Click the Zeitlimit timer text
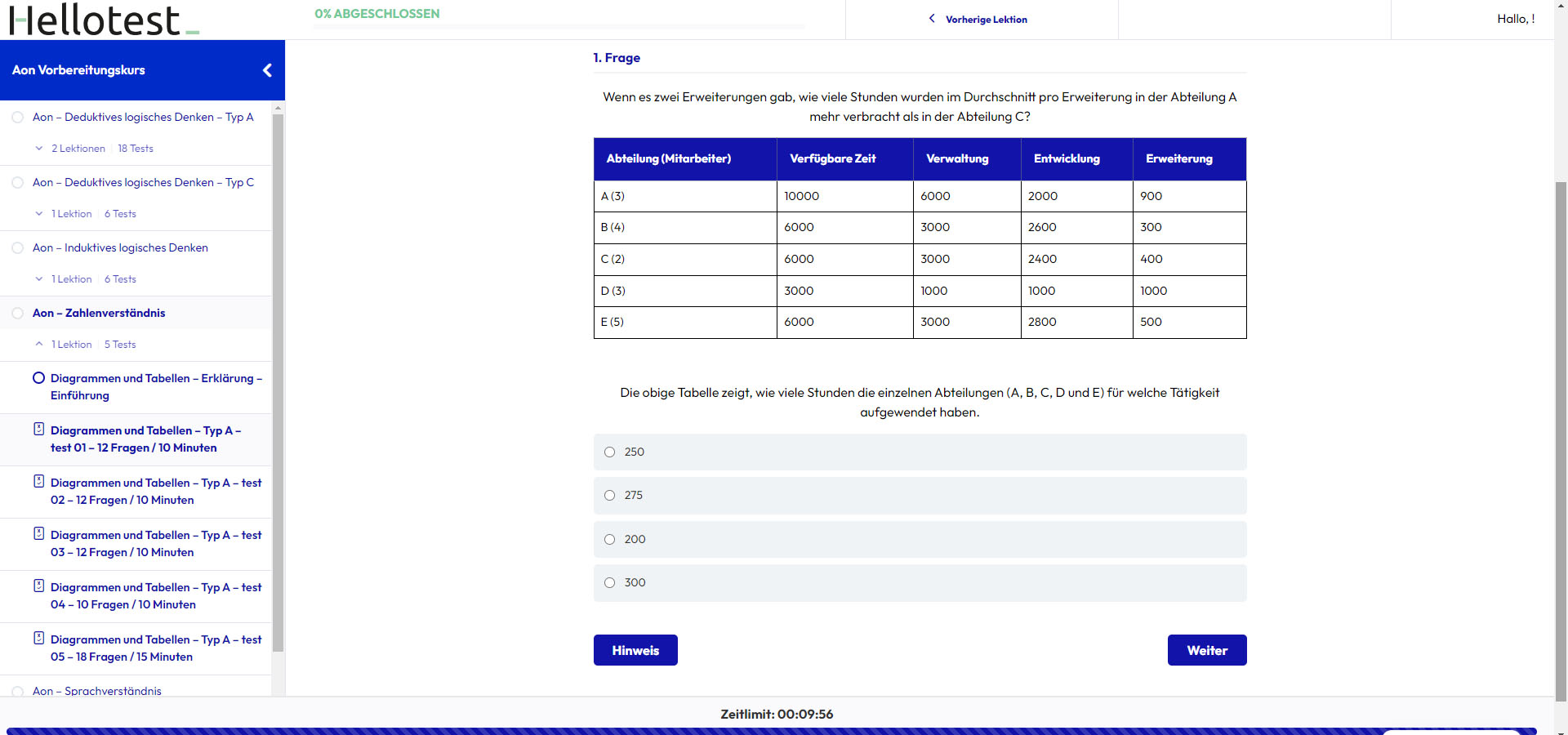The height and width of the screenshot is (735, 1568). 777,714
